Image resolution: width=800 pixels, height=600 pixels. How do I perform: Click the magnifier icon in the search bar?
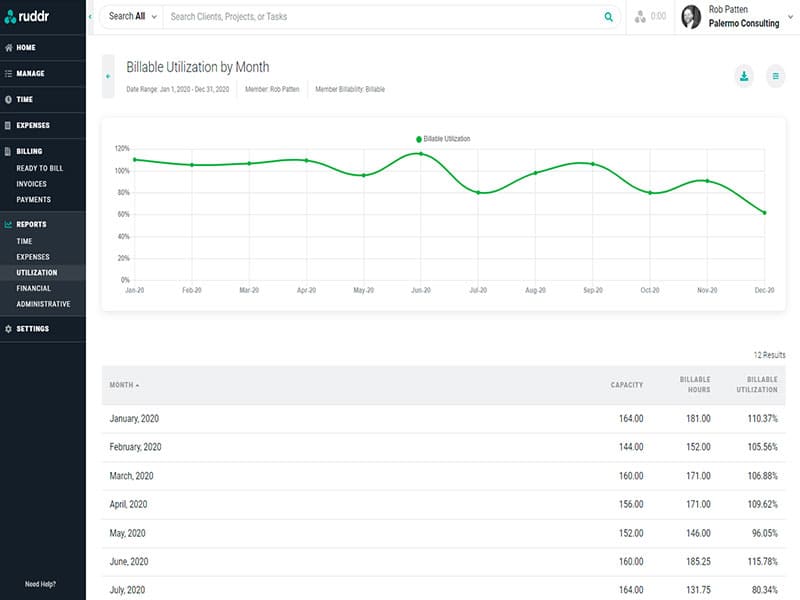click(x=608, y=17)
